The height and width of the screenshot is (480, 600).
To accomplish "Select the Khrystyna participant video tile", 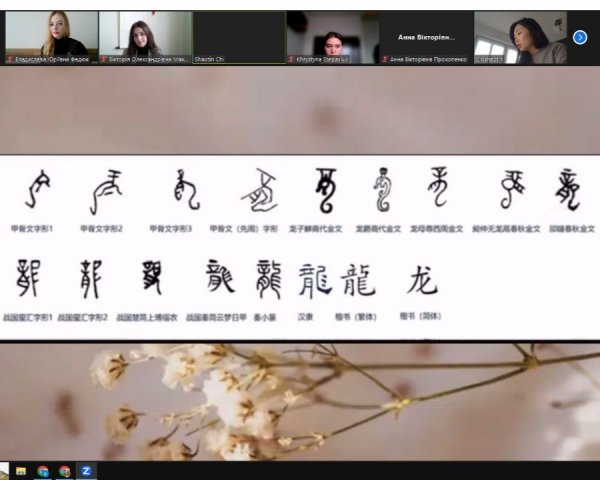I will click(332, 35).
